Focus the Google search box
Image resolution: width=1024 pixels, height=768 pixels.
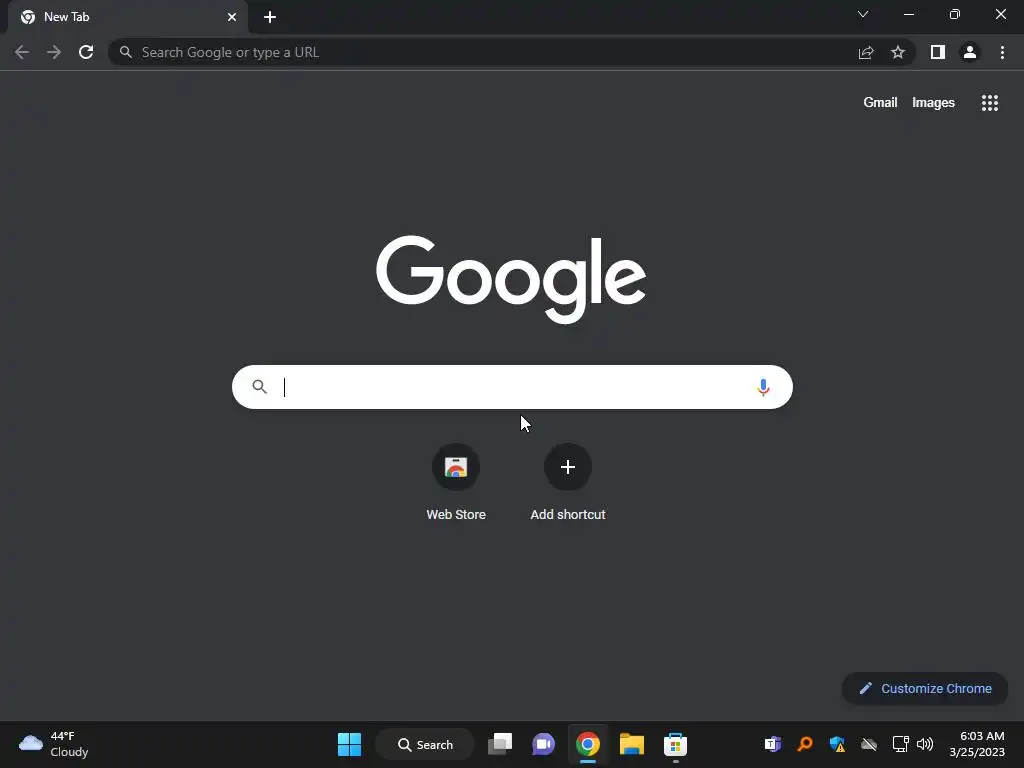tap(512, 387)
